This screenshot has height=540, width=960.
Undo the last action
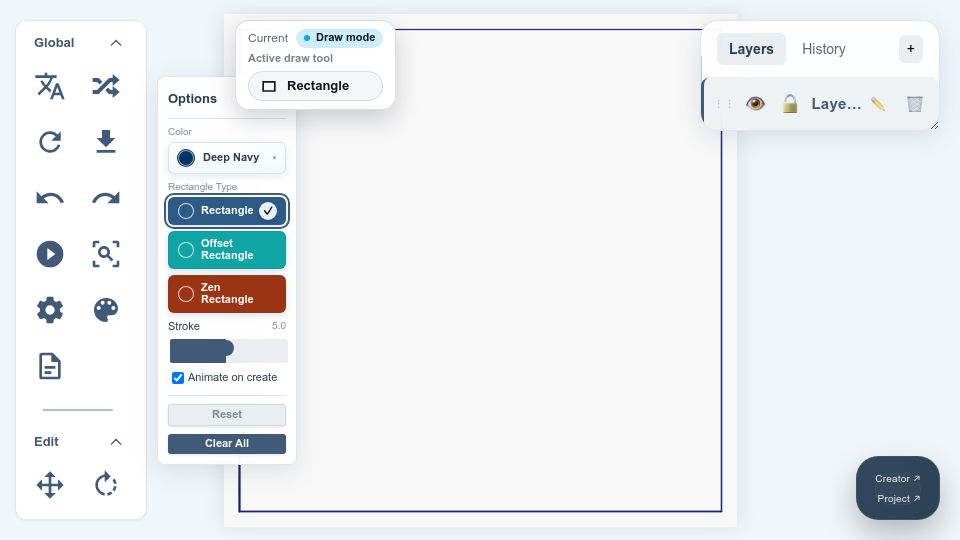pos(50,198)
